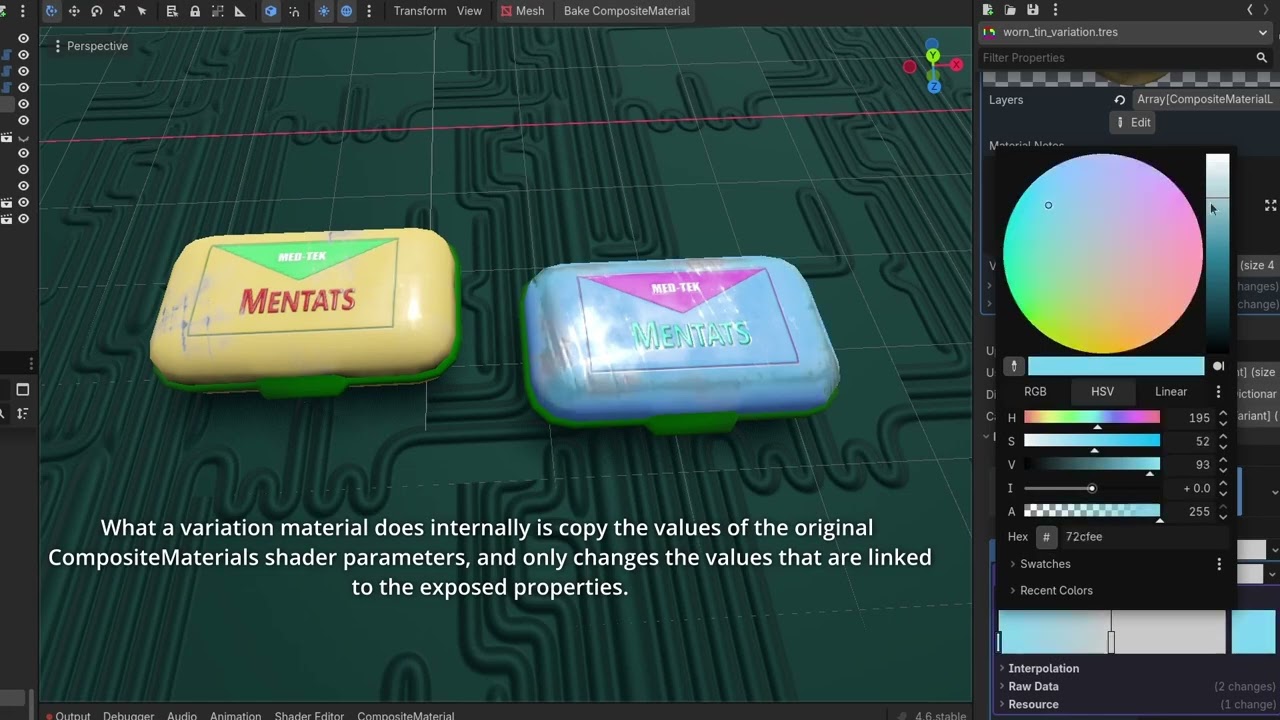The height and width of the screenshot is (720, 1280).
Task: Click the gradient point color swatch
Action: (x=1254, y=632)
